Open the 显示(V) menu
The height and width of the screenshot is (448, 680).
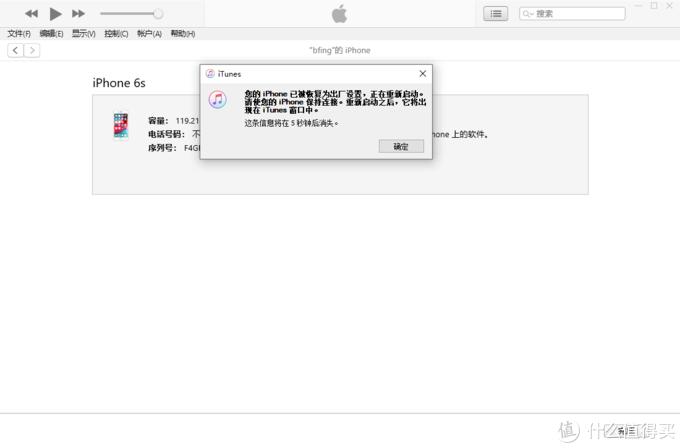click(84, 34)
